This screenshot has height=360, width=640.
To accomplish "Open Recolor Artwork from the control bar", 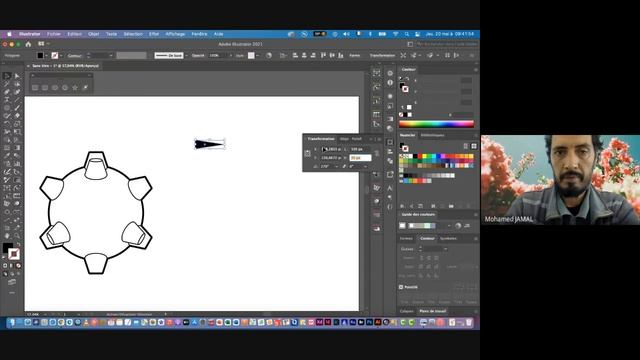I will coord(269,56).
